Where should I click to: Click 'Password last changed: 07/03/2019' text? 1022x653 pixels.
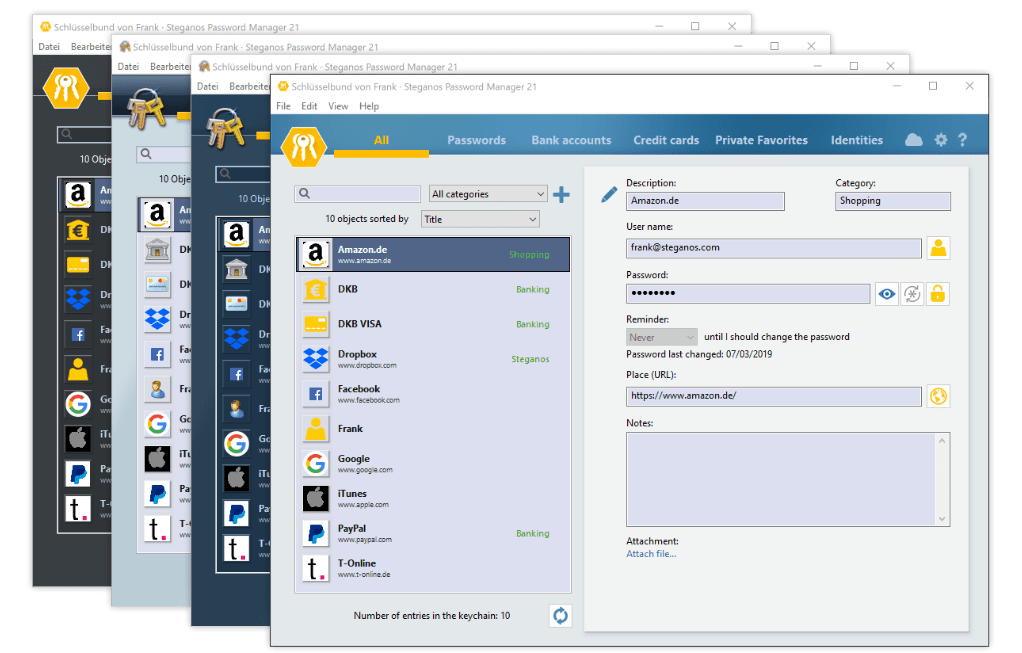point(699,355)
